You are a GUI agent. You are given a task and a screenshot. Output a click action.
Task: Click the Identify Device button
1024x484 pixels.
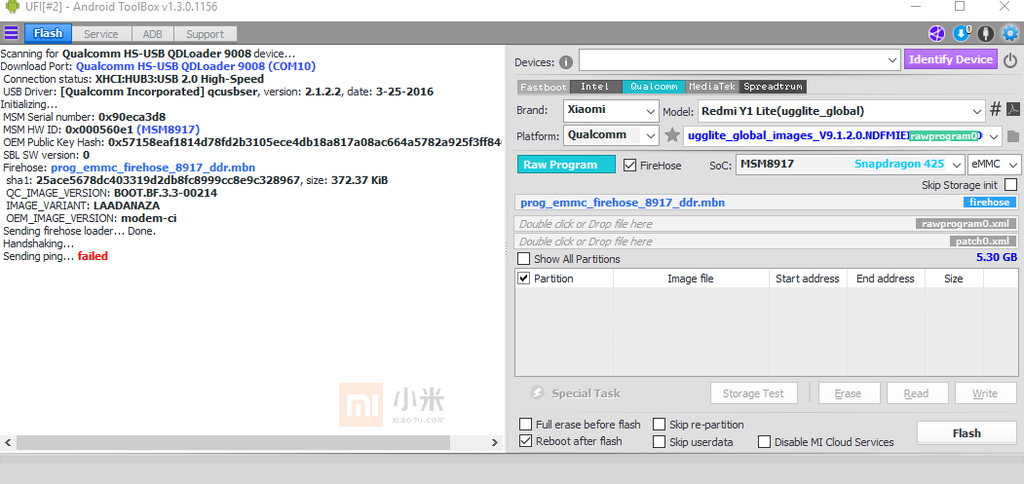tap(951, 59)
